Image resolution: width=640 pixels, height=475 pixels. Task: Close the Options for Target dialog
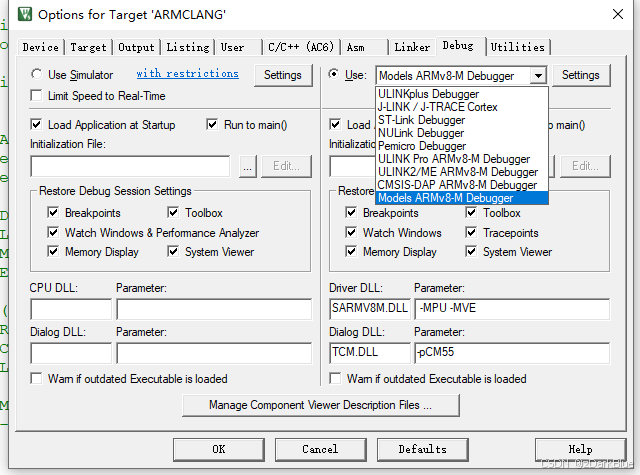pyautogui.click(x=618, y=14)
